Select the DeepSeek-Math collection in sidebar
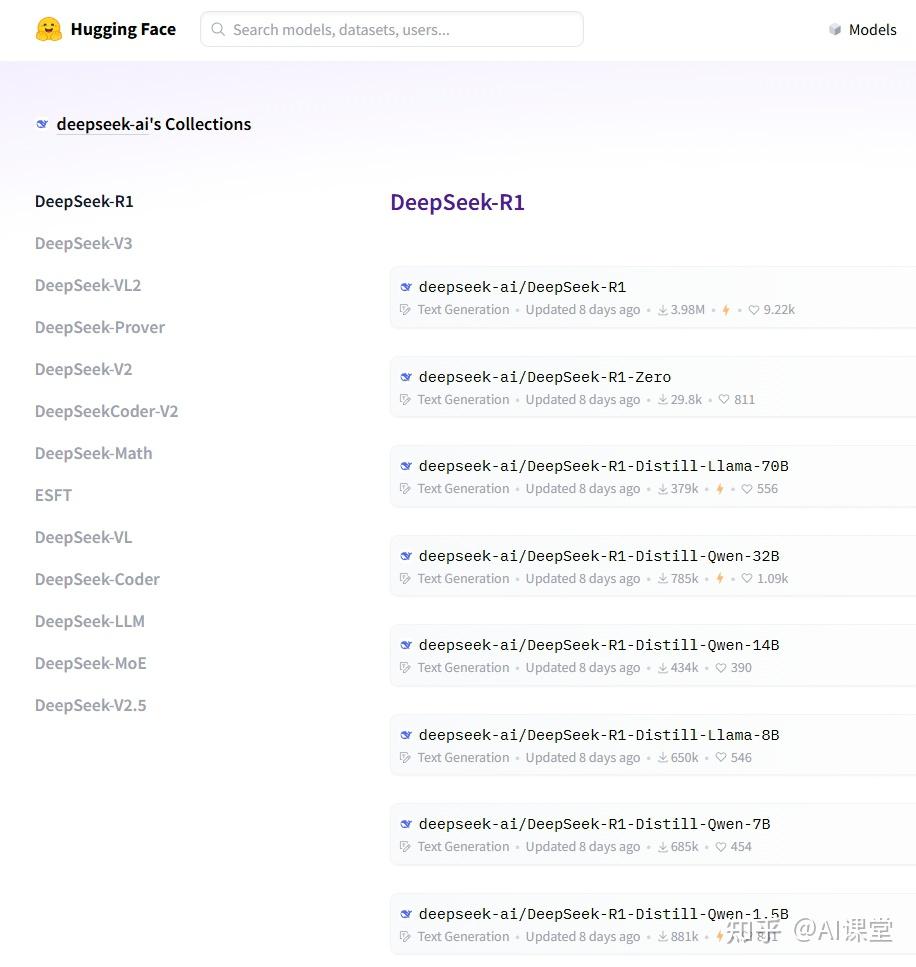Image resolution: width=916 pixels, height=967 pixels. [93, 453]
